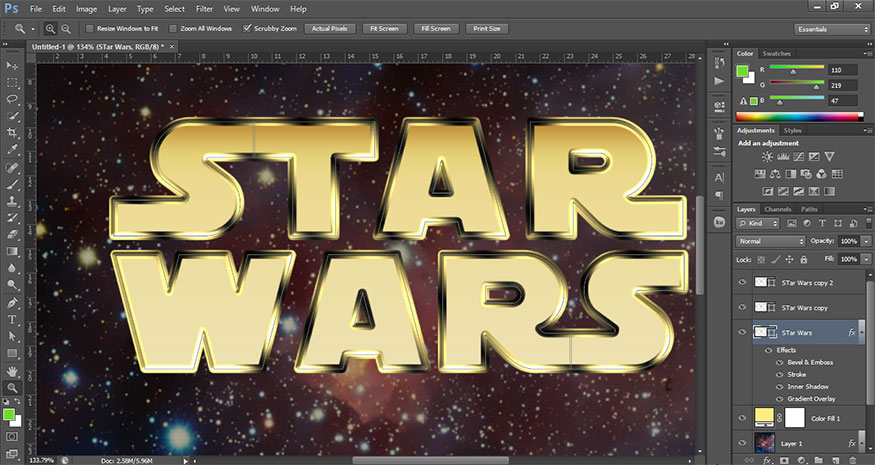The image size is (875, 465).
Task: Open the Opacity slider dropdown arrow
Action: tap(866, 241)
